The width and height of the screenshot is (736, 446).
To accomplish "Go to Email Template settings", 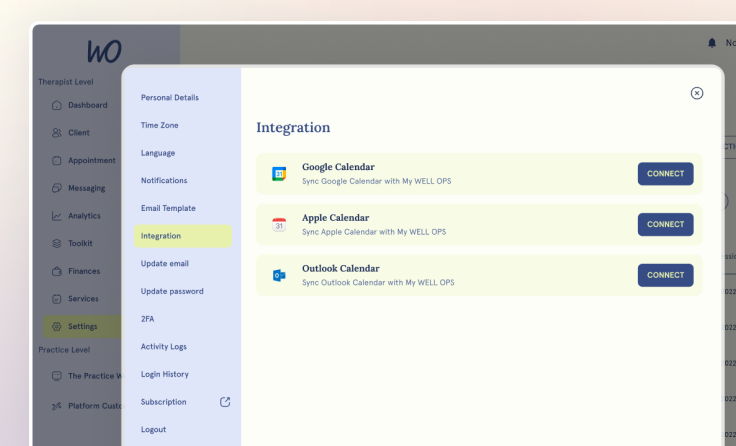I will [168, 208].
